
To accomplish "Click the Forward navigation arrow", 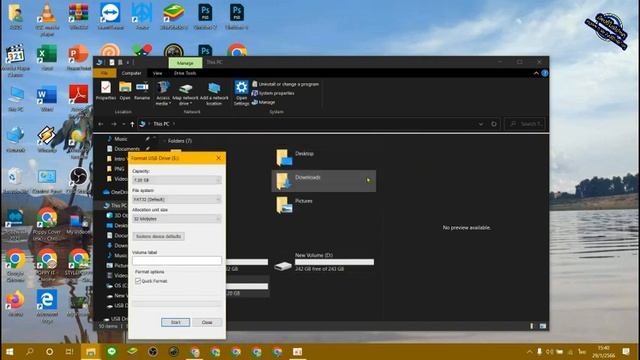I will coord(113,124).
